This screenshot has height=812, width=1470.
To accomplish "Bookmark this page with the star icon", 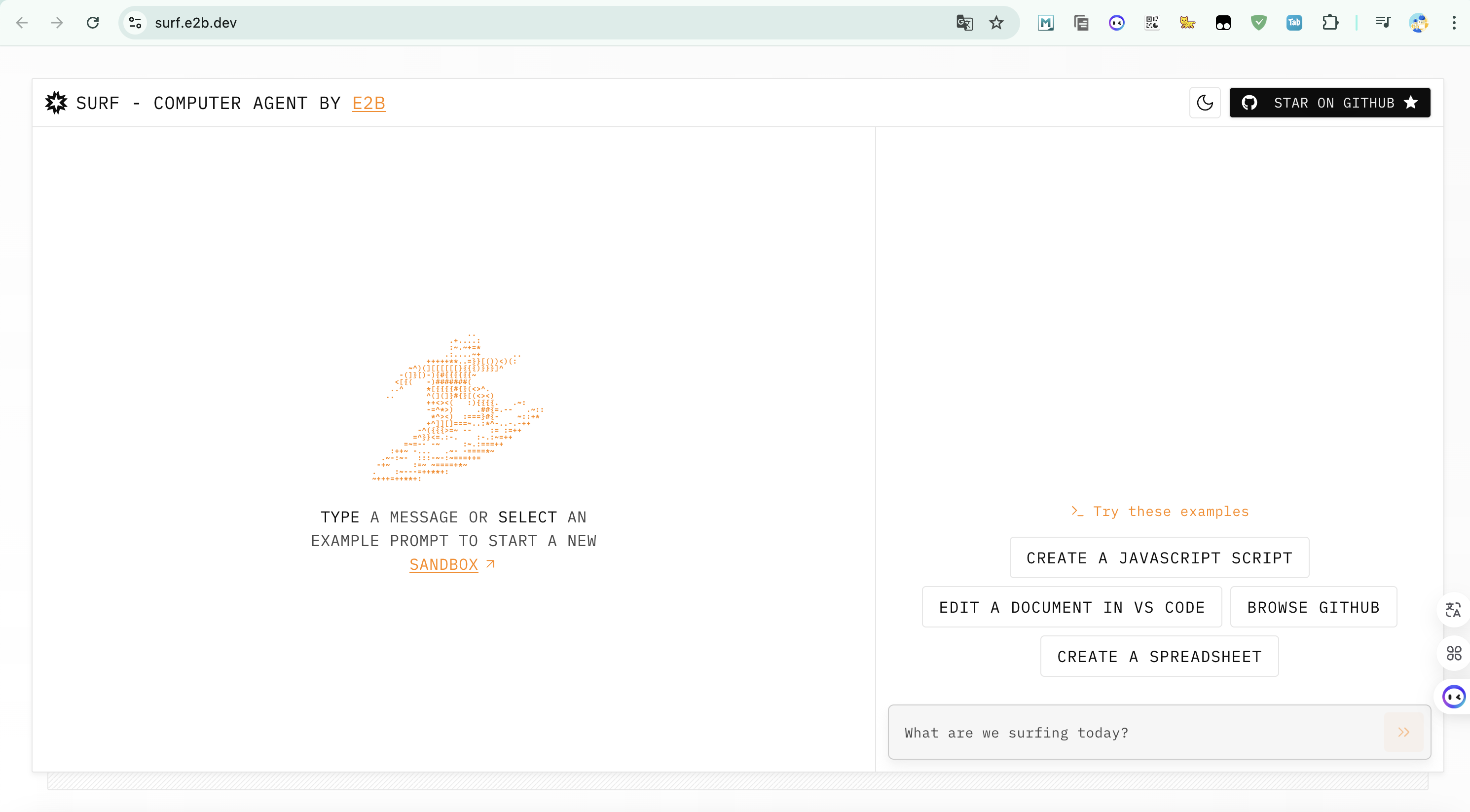I will (x=996, y=23).
